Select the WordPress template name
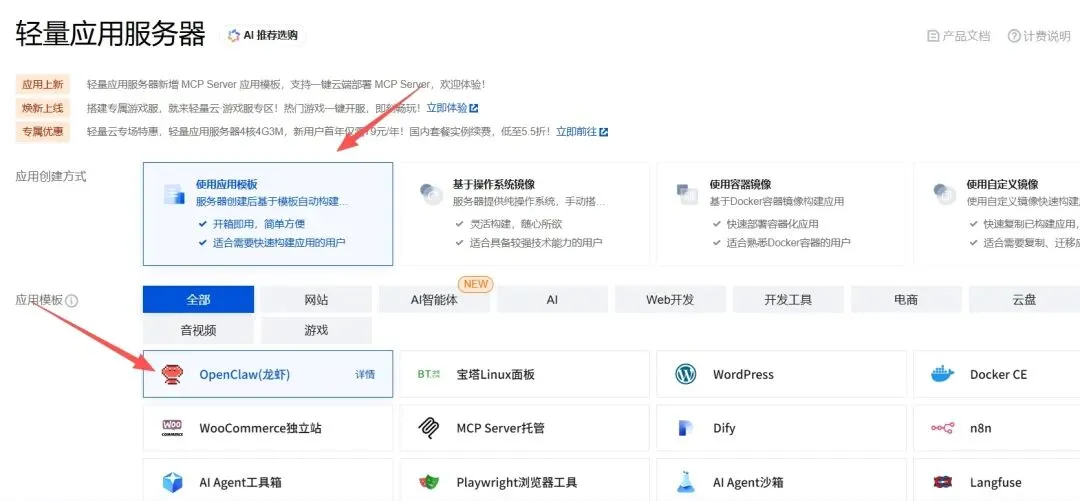Screen dimensions: 1080x501 pos(743,375)
